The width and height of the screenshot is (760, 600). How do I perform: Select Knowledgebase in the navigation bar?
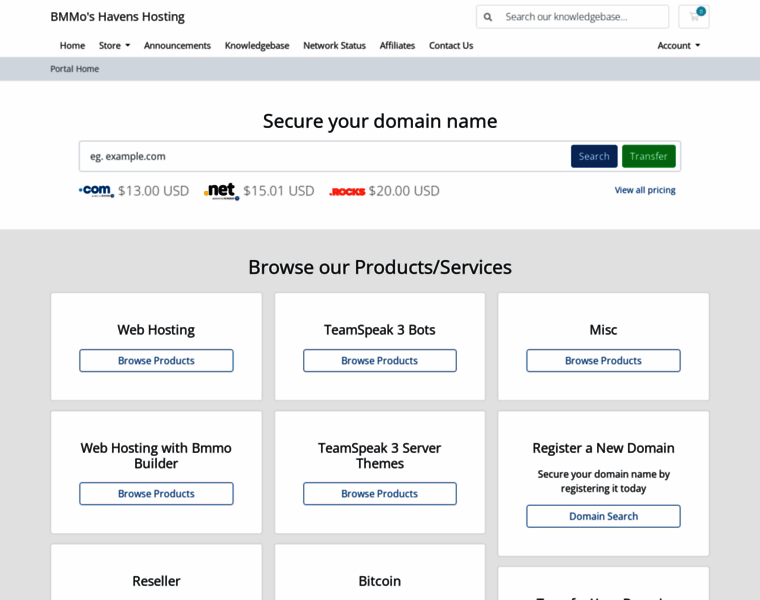(257, 45)
